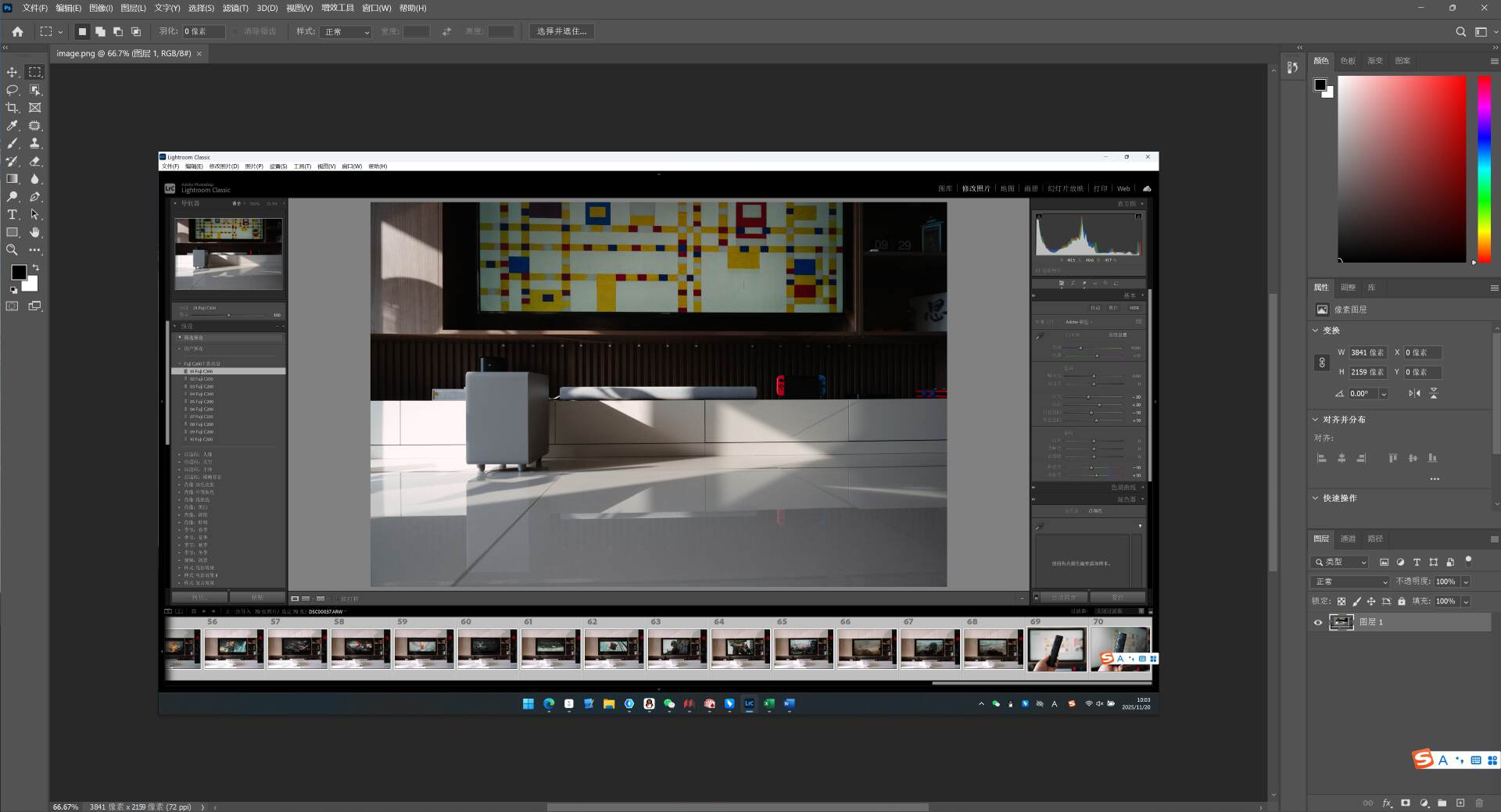Image resolution: width=1501 pixels, height=812 pixels.
Task: Hide 图层 1 using its eye icon
Action: tap(1318, 622)
